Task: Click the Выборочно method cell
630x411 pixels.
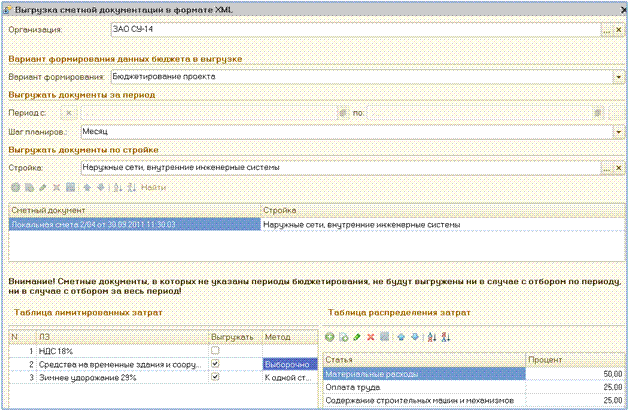Action: point(288,366)
